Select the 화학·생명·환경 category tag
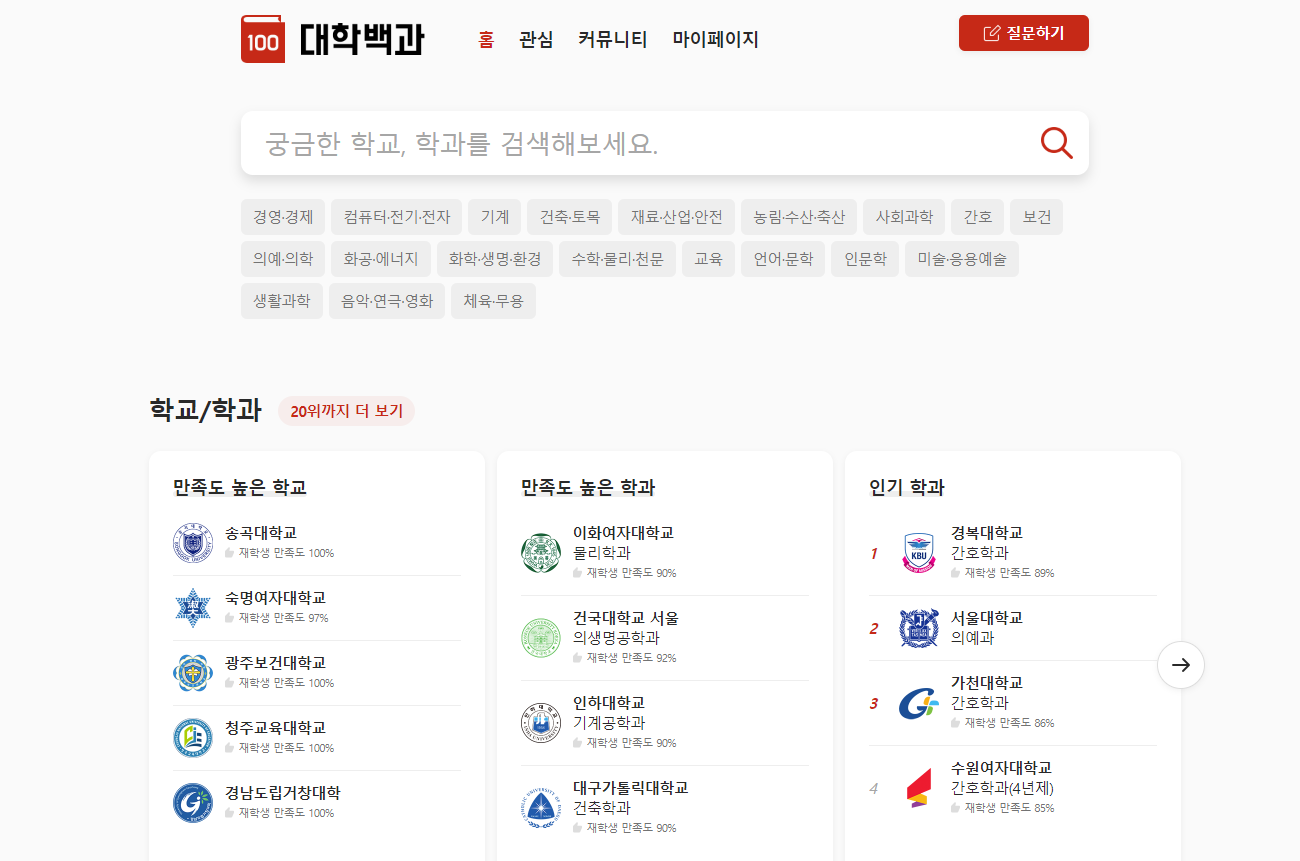 (x=495, y=259)
